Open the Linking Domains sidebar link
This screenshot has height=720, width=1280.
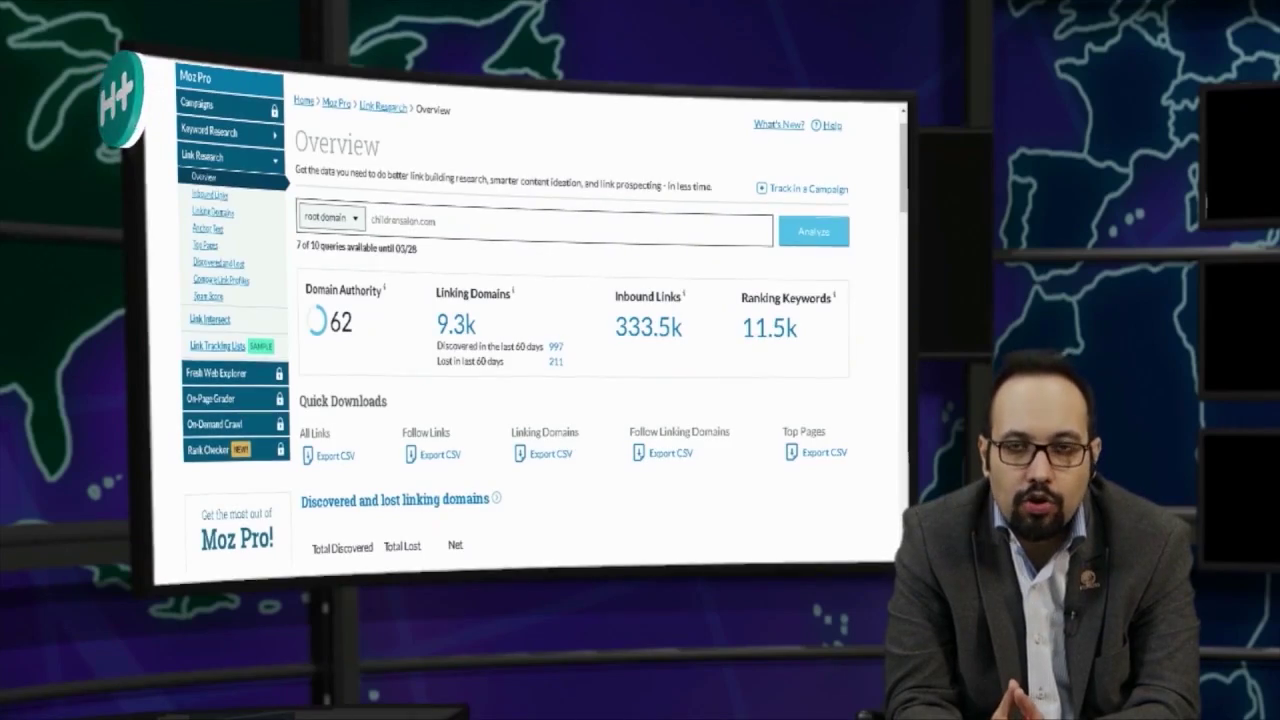[213, 212]
